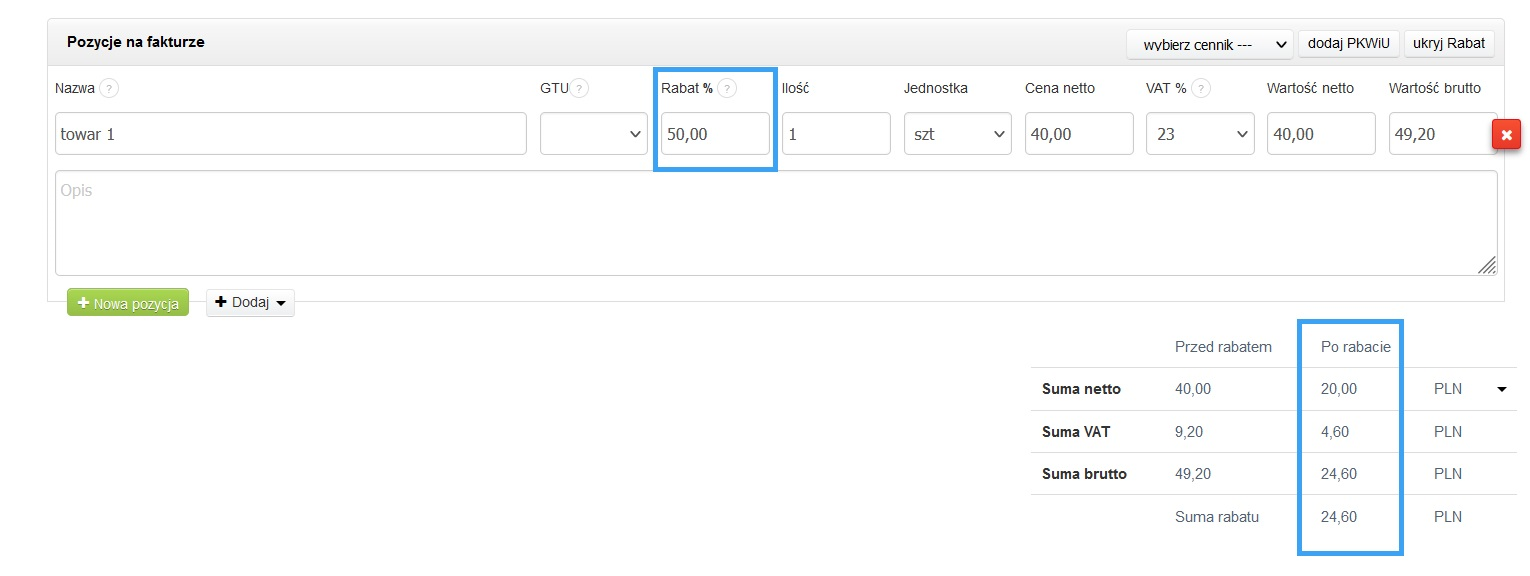Click the 4,60 VAT value after discount
This screenshot has height=576, width=1530.
pyautogui.click(x=1335, y=432)
